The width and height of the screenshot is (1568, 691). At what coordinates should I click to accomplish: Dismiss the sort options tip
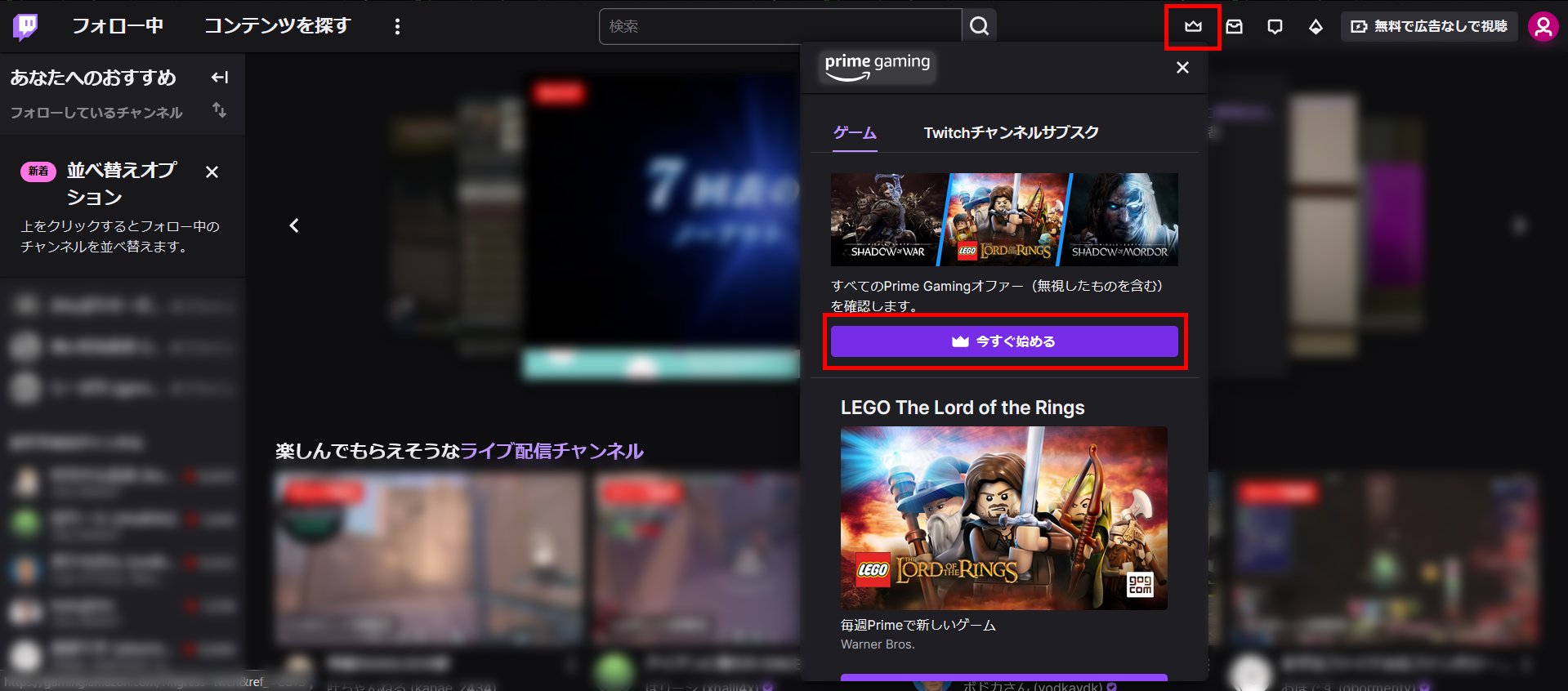click(212, 172)
